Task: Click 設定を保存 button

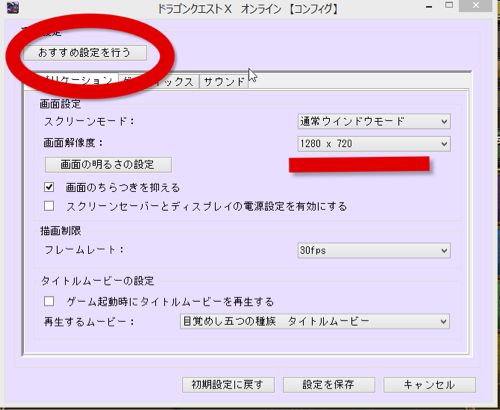Action: click(329, 385)
